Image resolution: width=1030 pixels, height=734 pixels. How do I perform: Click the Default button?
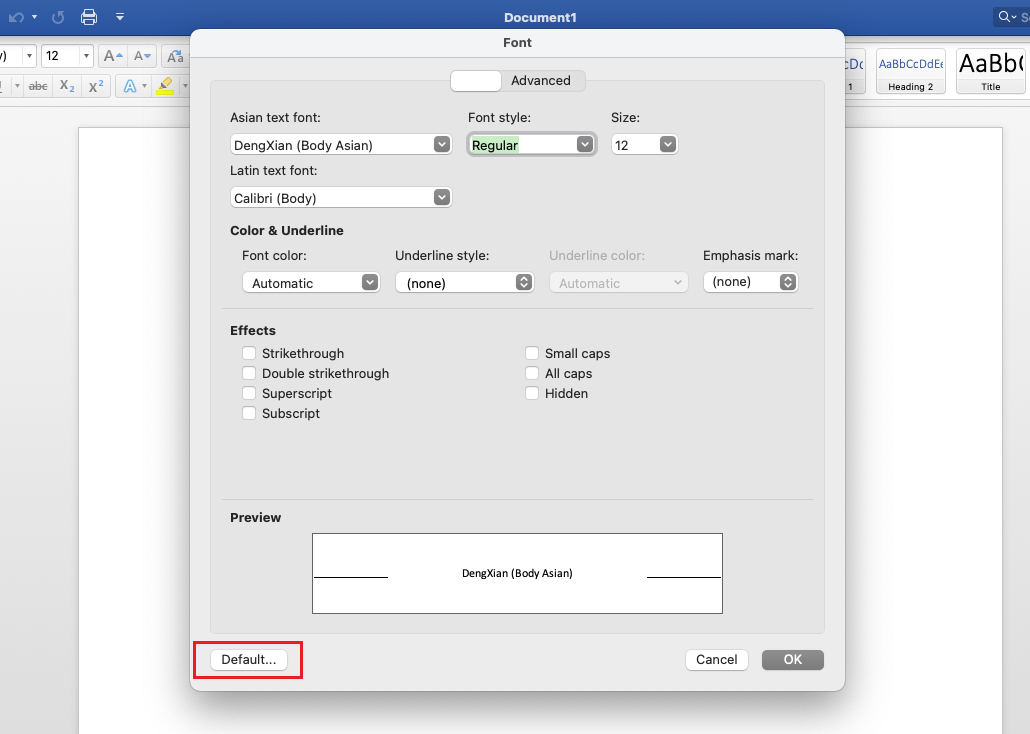[x=246, y=659]
